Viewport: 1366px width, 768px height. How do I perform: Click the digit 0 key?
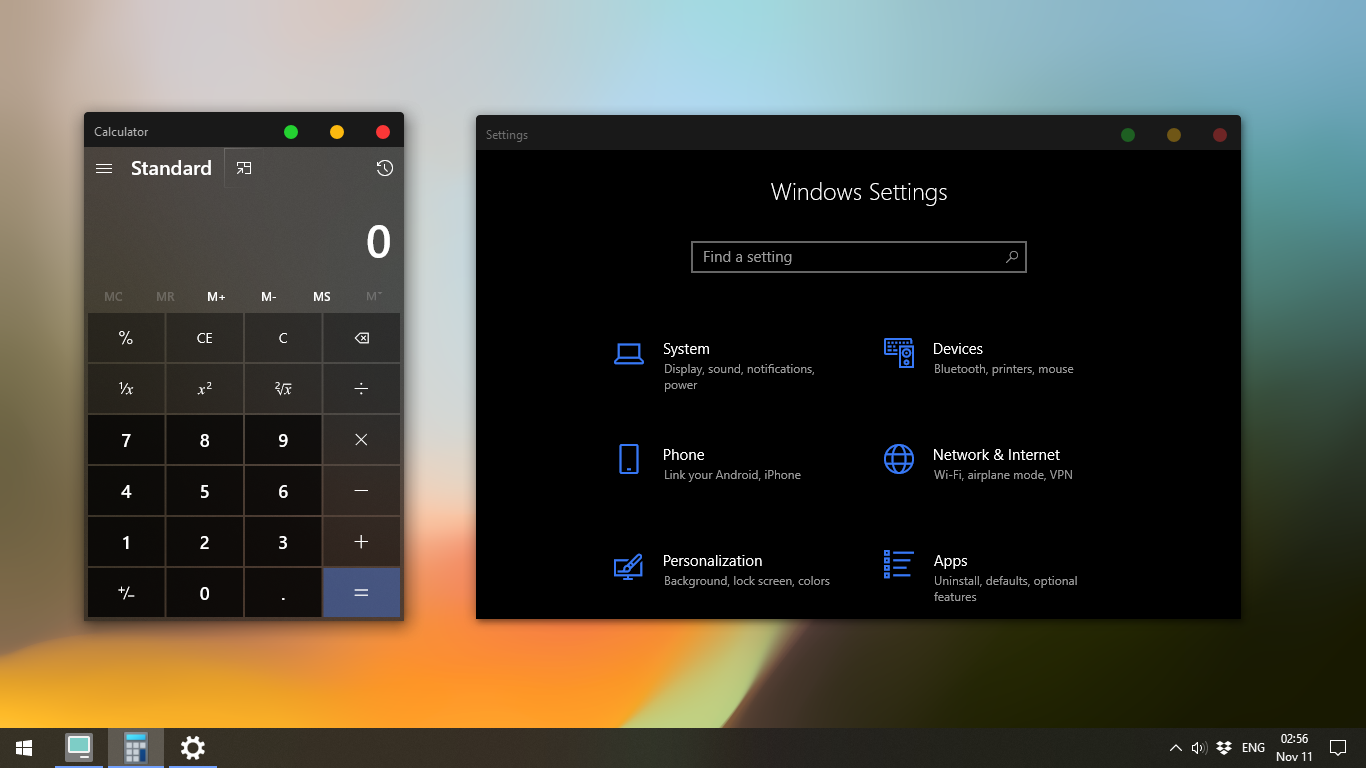[204, 593]
